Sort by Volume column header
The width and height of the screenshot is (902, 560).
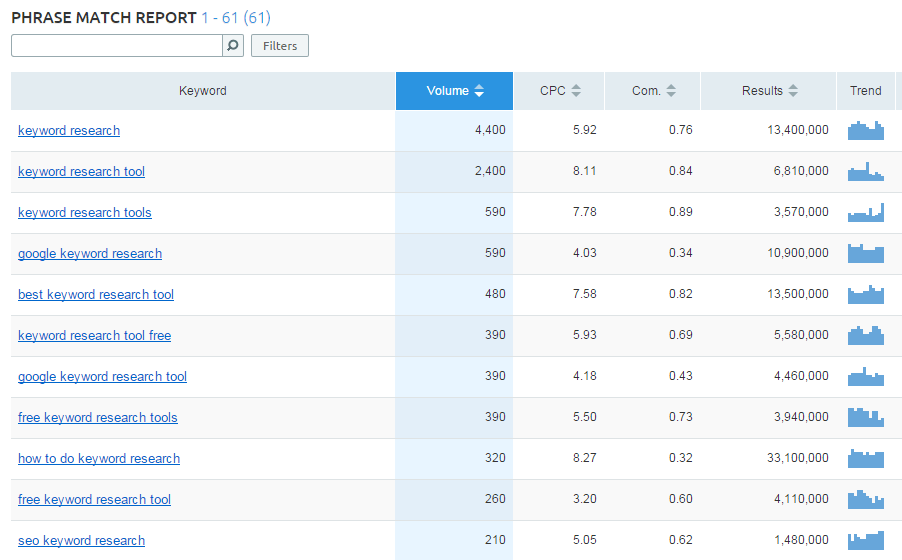point(454,91)
